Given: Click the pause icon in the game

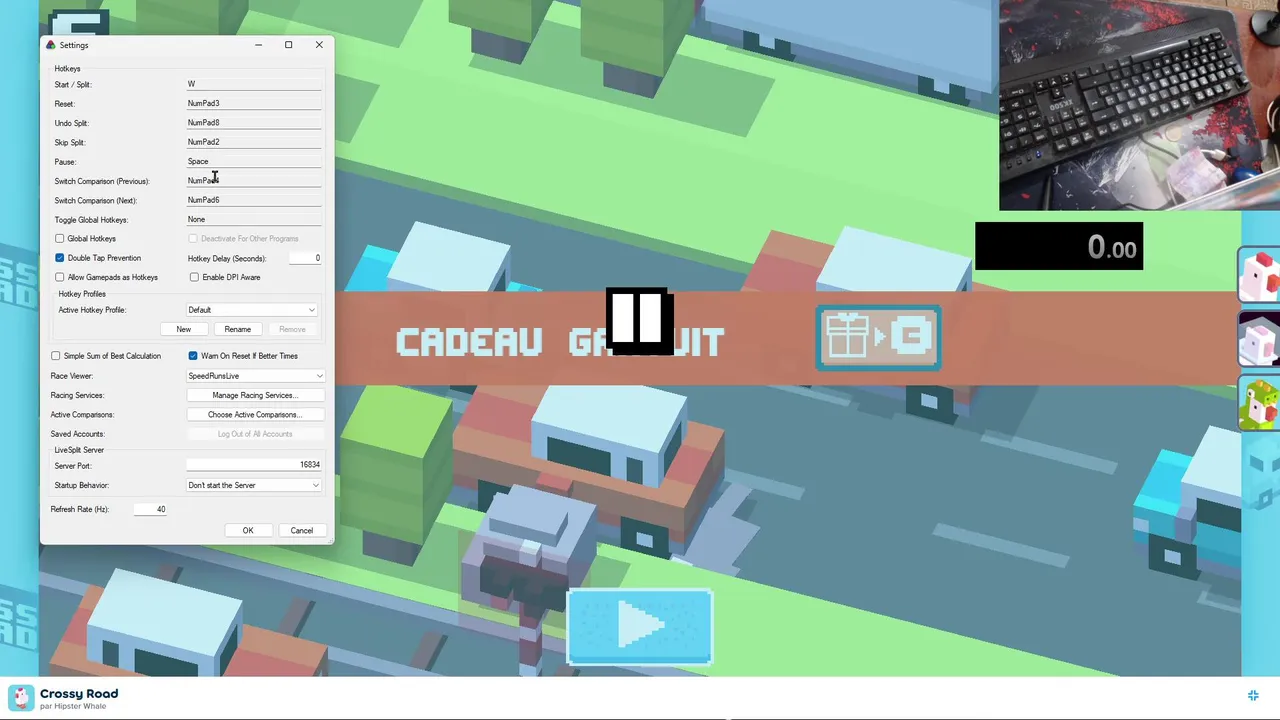Looking at the screenshot, I should point(640,321).
